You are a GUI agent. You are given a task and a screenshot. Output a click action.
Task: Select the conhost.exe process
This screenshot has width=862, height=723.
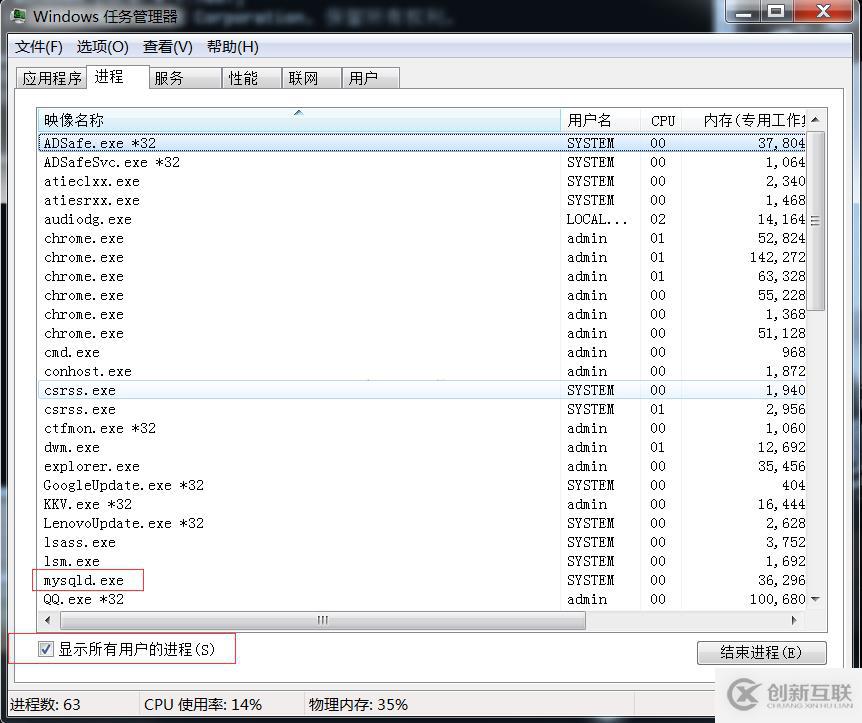tap(422, 371)
